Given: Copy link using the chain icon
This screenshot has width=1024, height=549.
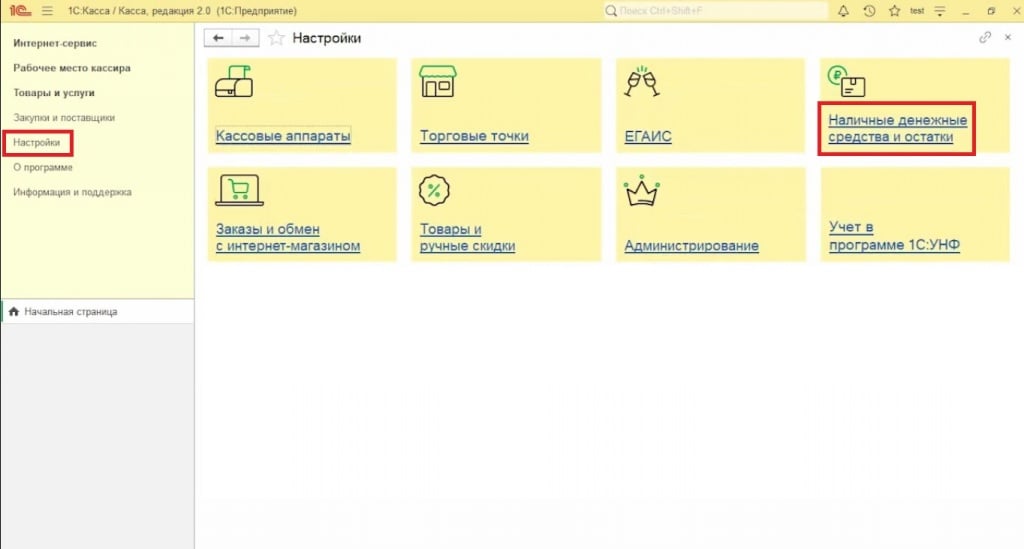Looking at the screenshot, I should click(985, 38).
